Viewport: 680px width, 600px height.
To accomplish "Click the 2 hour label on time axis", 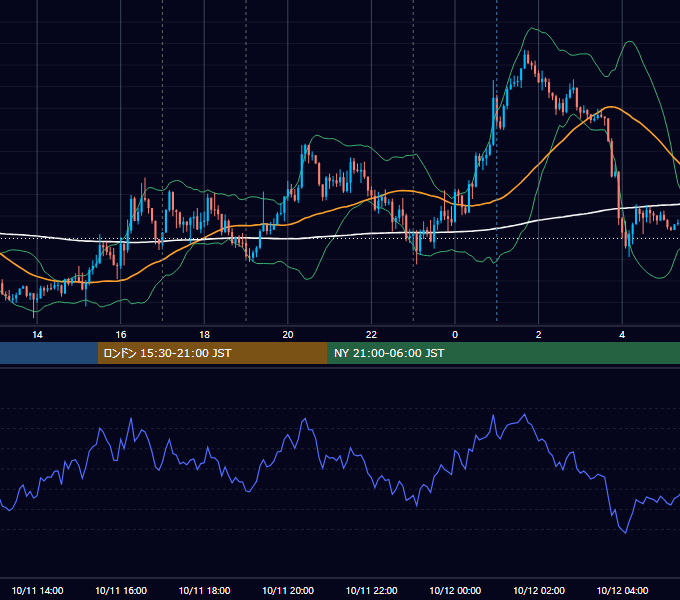I will (539, 335).
